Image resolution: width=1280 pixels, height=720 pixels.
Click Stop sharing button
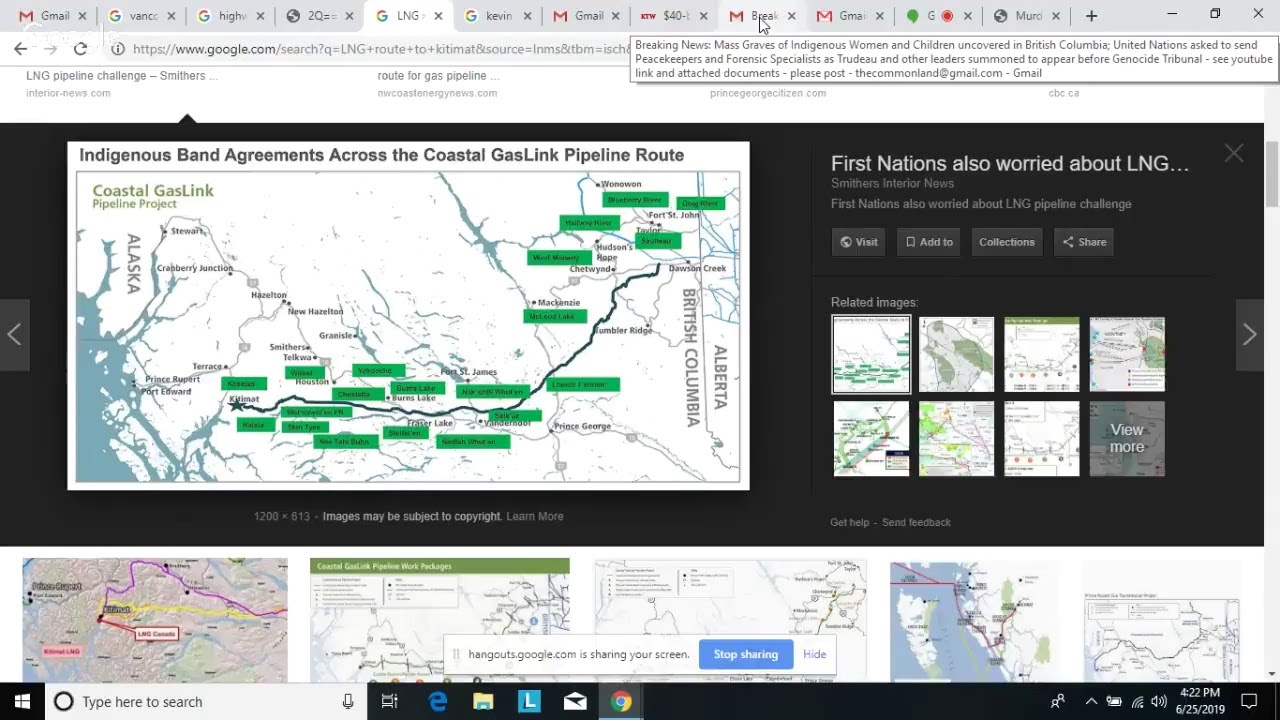[x=745, y=654]
